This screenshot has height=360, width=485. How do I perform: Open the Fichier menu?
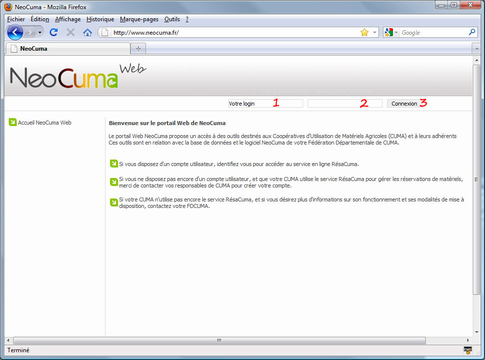pos(16,19)
